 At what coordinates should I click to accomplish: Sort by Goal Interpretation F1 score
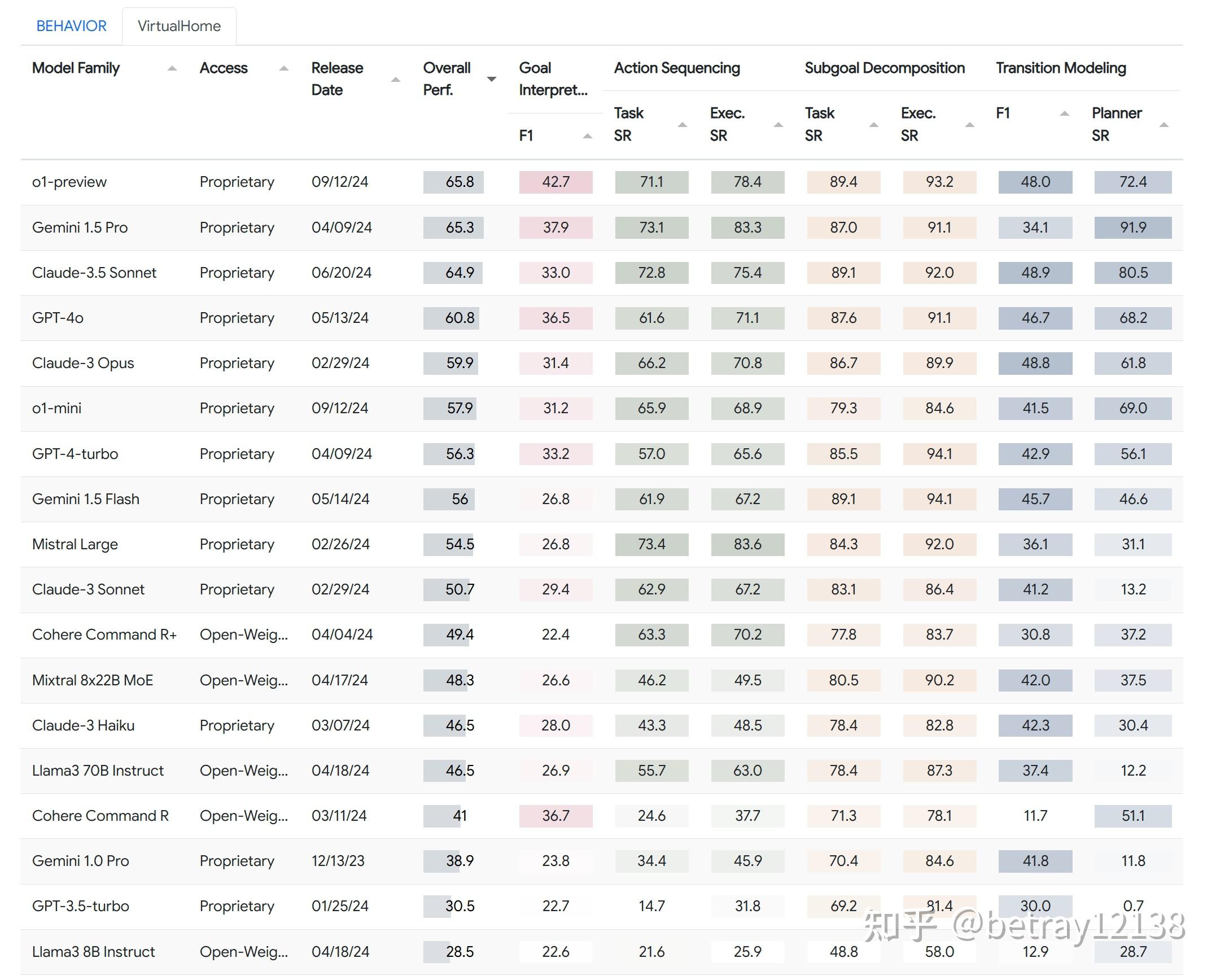click(587, 135)
